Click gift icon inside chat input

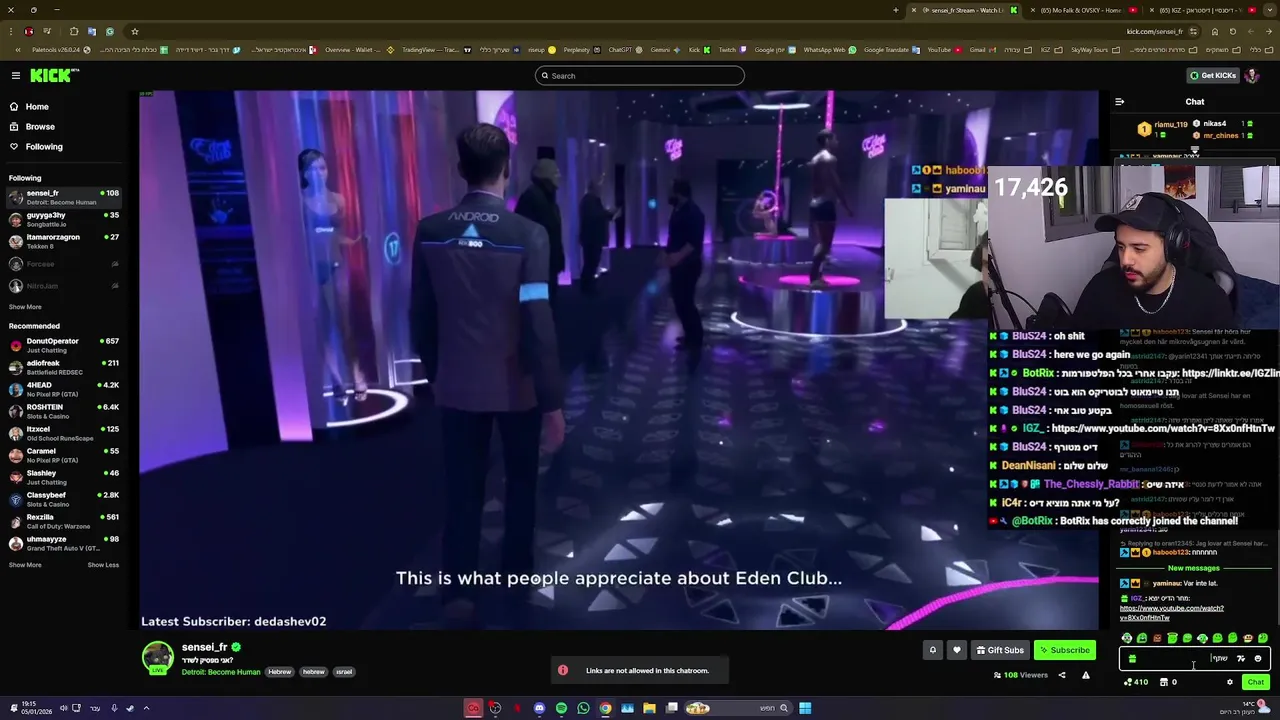tap(1132, 659)
